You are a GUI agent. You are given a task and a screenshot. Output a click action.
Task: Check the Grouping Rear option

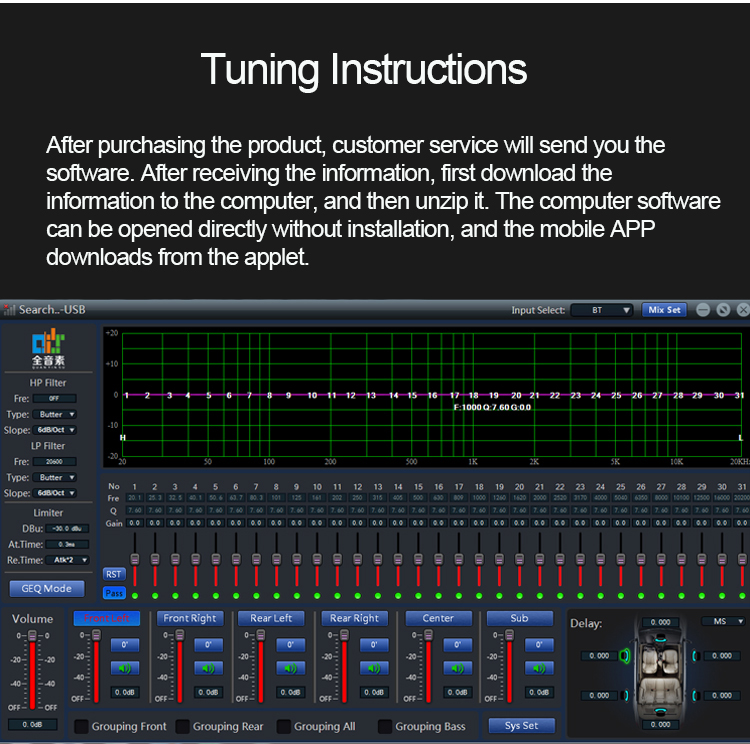[182, 726]
